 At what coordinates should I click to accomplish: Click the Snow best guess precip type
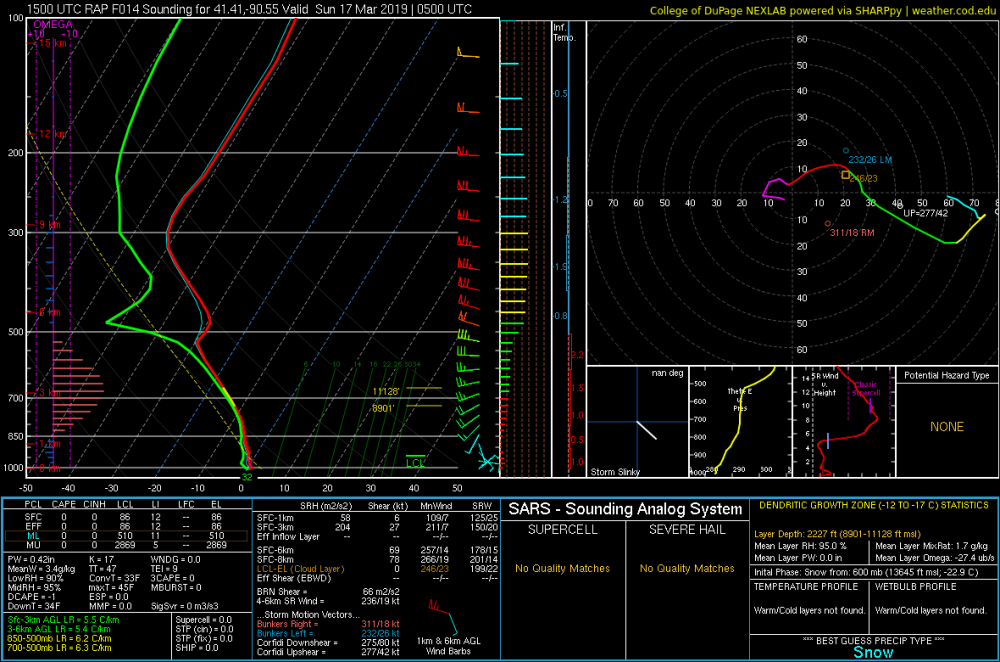pos(873,652)
